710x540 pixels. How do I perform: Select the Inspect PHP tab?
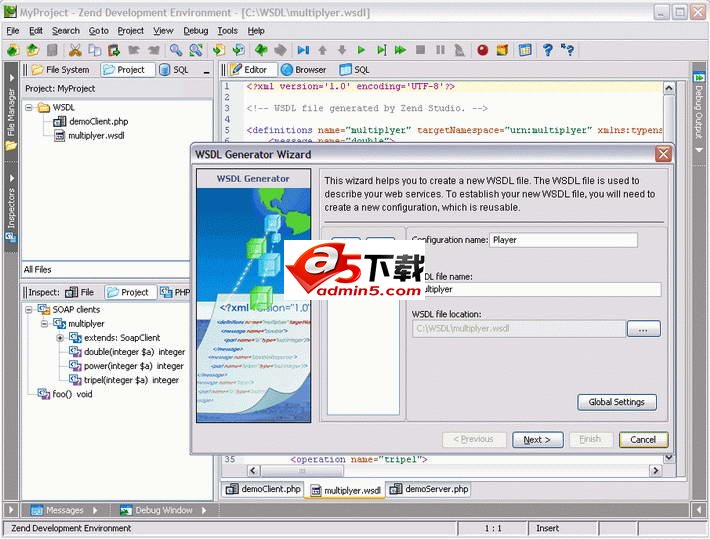[175, 292]
